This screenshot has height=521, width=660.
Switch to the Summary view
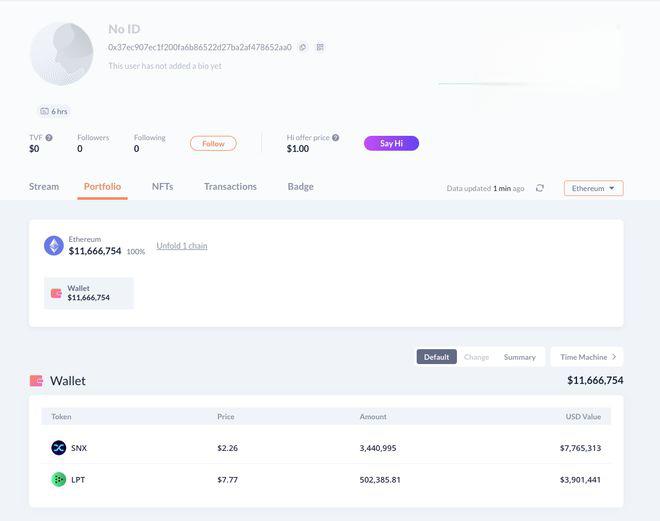pos(519,357)
